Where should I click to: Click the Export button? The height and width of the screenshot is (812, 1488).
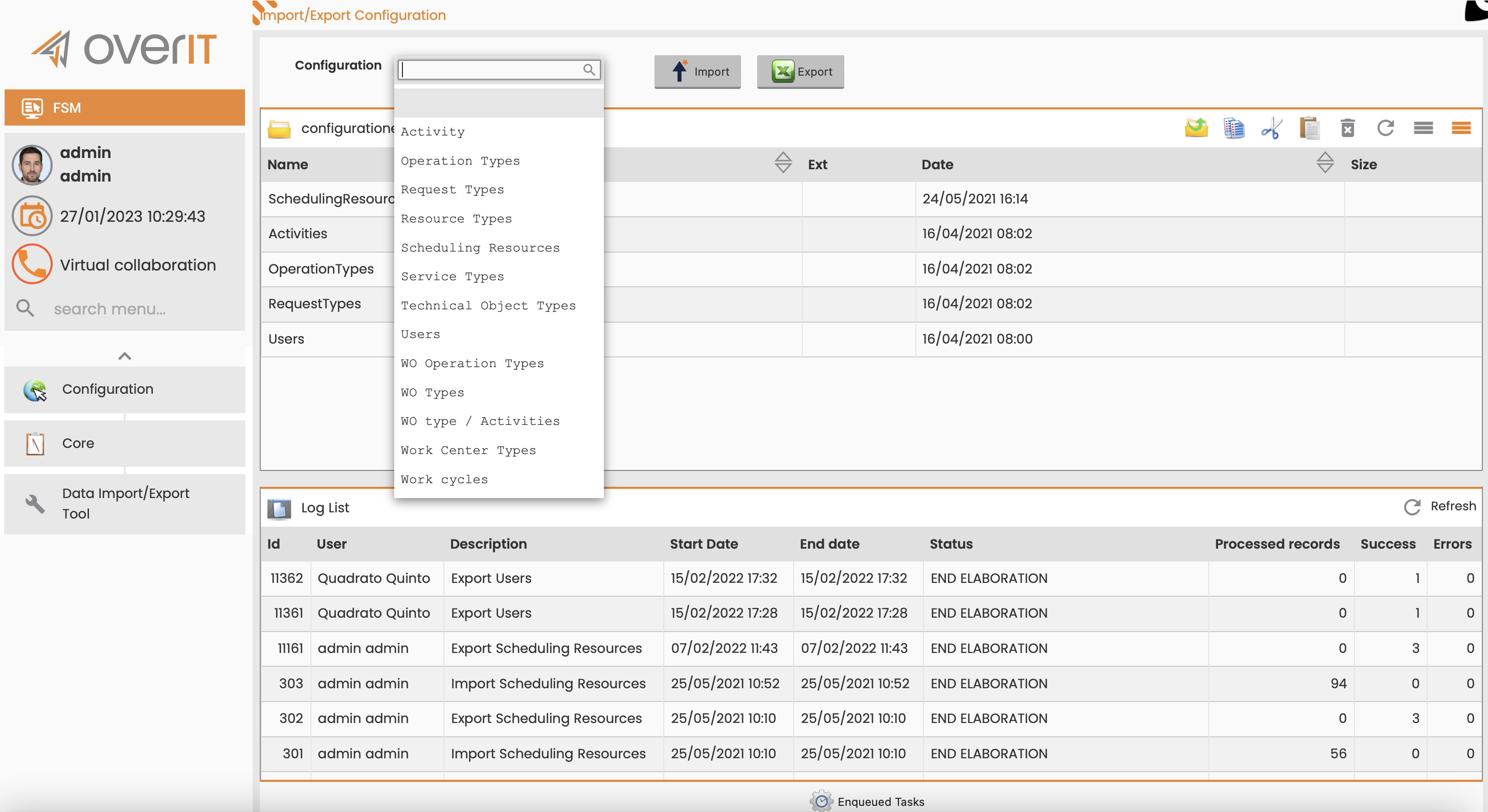tap(800, 72)
